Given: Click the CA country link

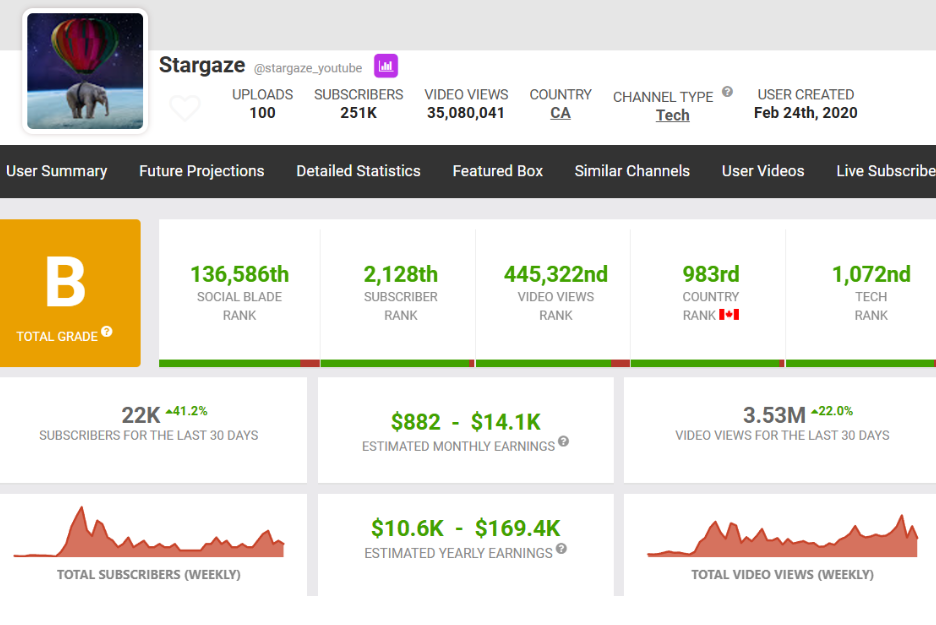Looking at the screenshot, I should click(x=560, y=113).
